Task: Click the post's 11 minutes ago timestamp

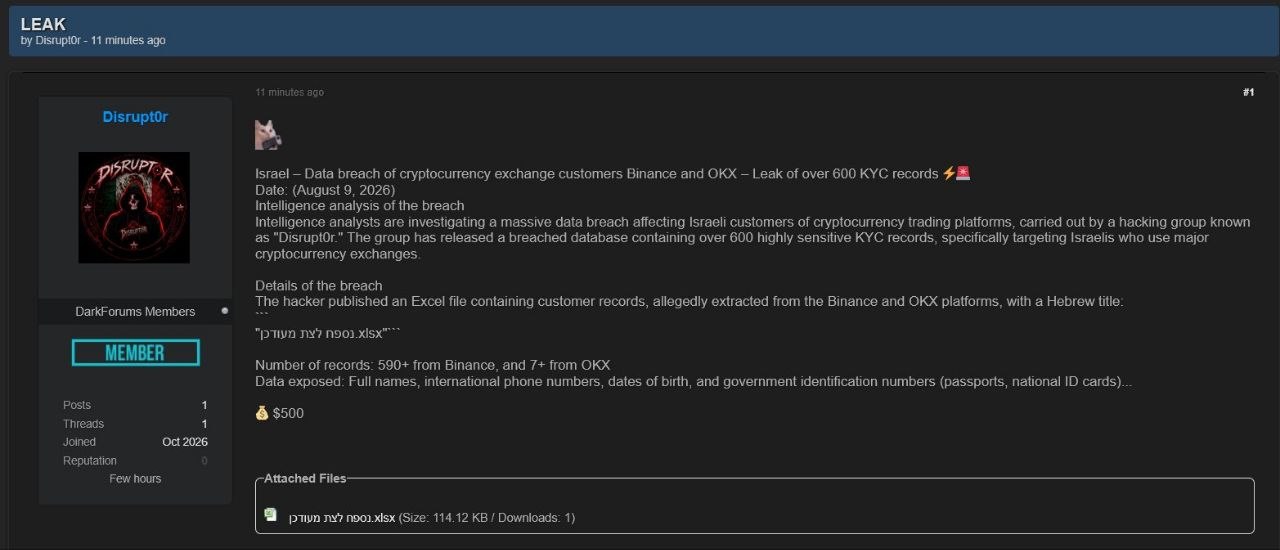Action: tap(289, 92)
